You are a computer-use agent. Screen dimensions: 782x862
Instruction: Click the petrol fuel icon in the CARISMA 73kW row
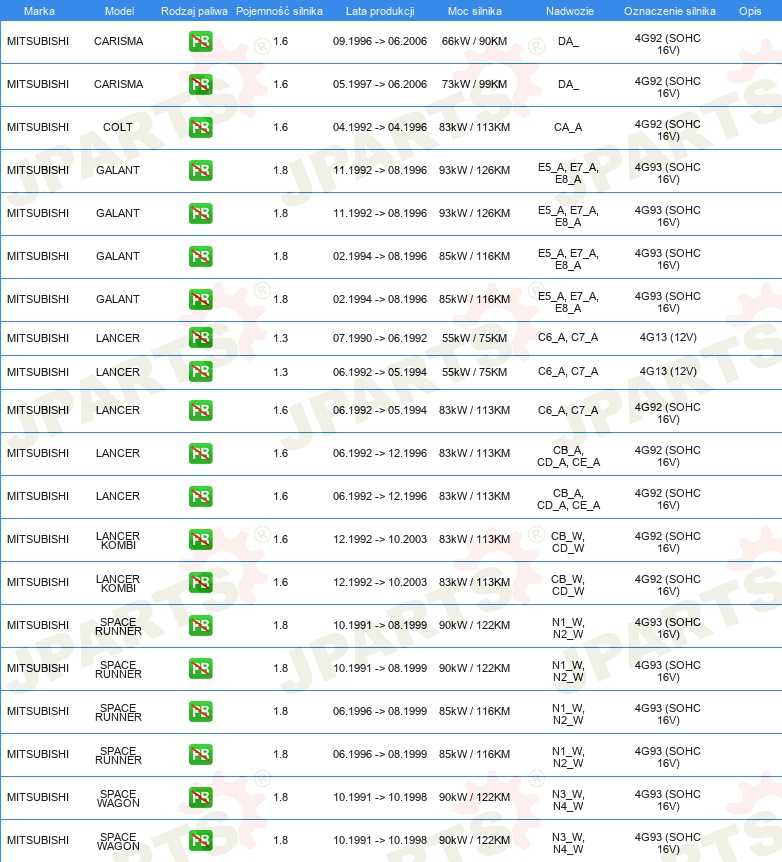[201, 85]
